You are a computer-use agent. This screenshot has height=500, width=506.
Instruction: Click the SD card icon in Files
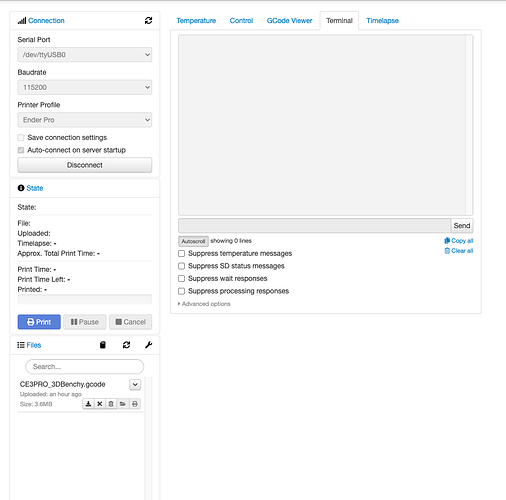tap(103, 345)
